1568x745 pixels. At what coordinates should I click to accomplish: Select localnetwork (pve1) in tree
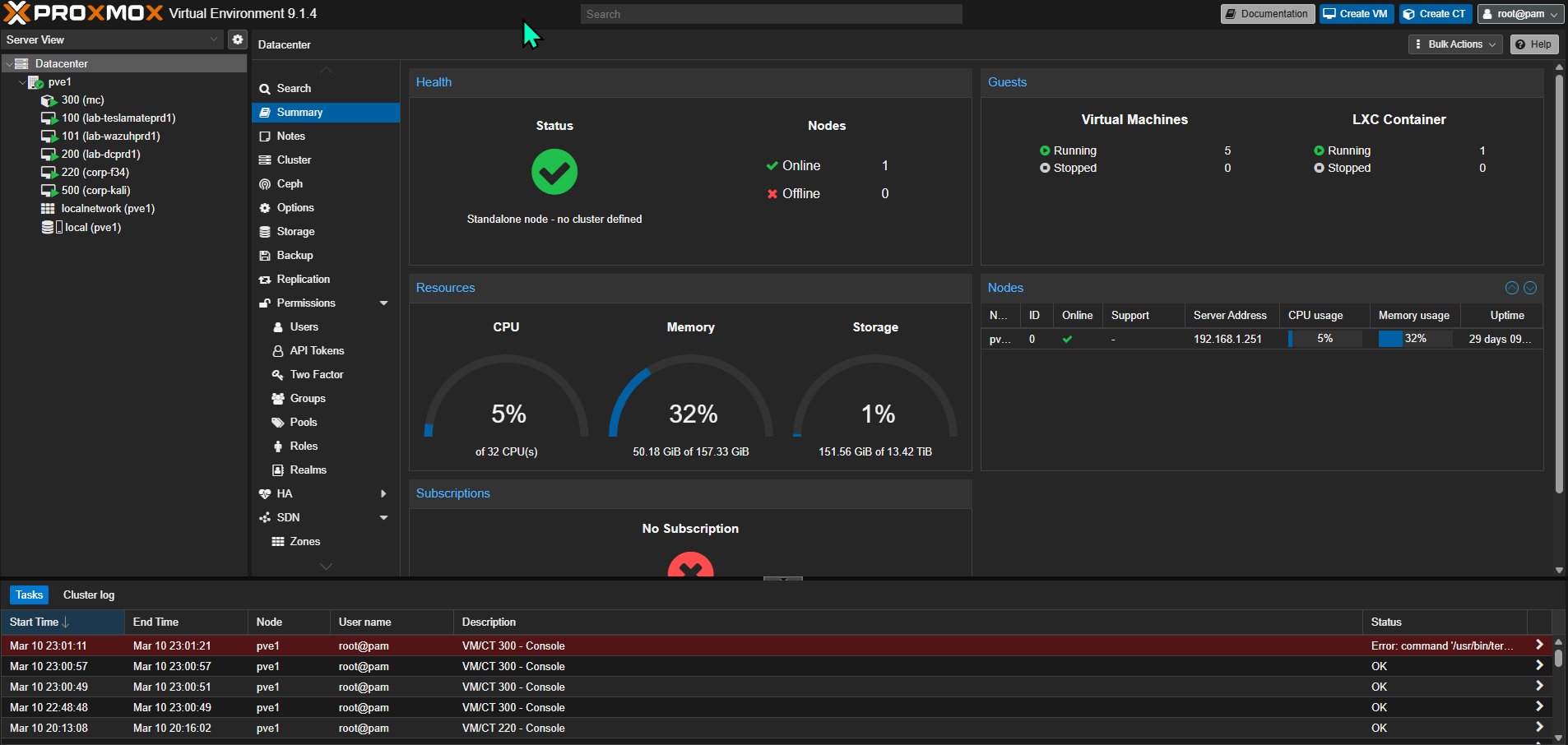(x=108, y=208)
